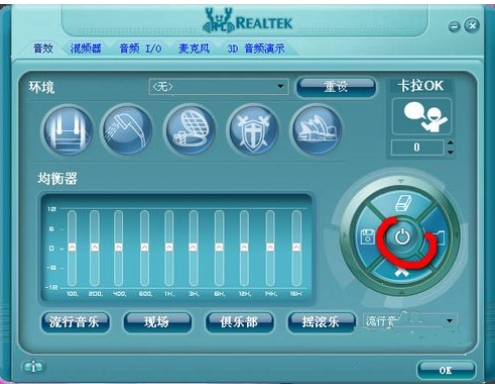Click the karaoke voice cancellation icon
The width and height of the screenshot is (495, 384).
[422, 117]
